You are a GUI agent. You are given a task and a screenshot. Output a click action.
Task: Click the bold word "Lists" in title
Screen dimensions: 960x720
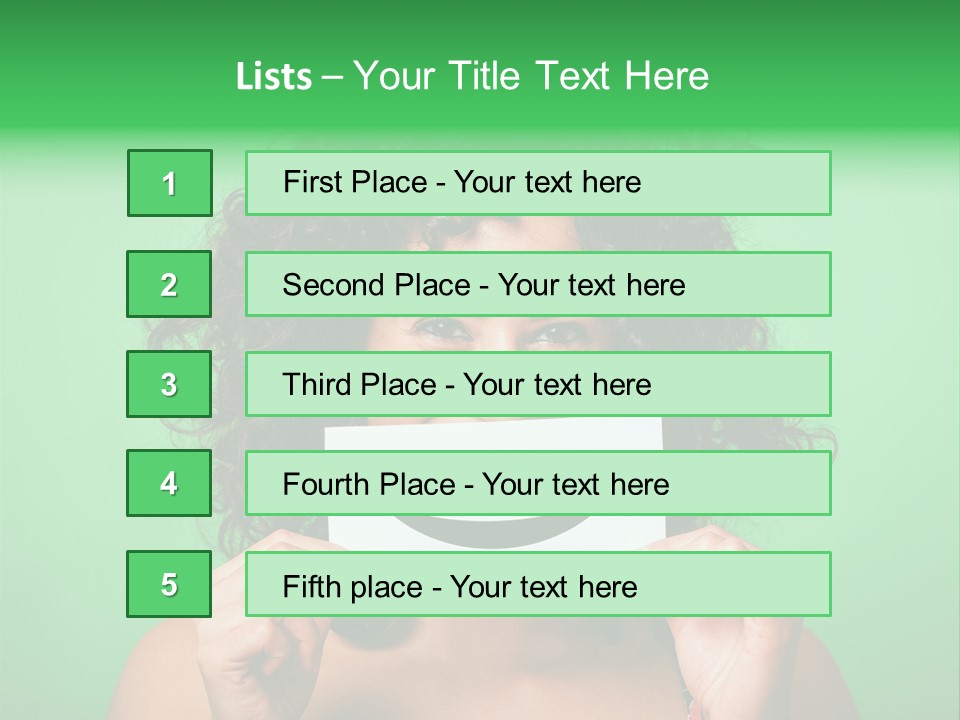click(x=273, y=76)
